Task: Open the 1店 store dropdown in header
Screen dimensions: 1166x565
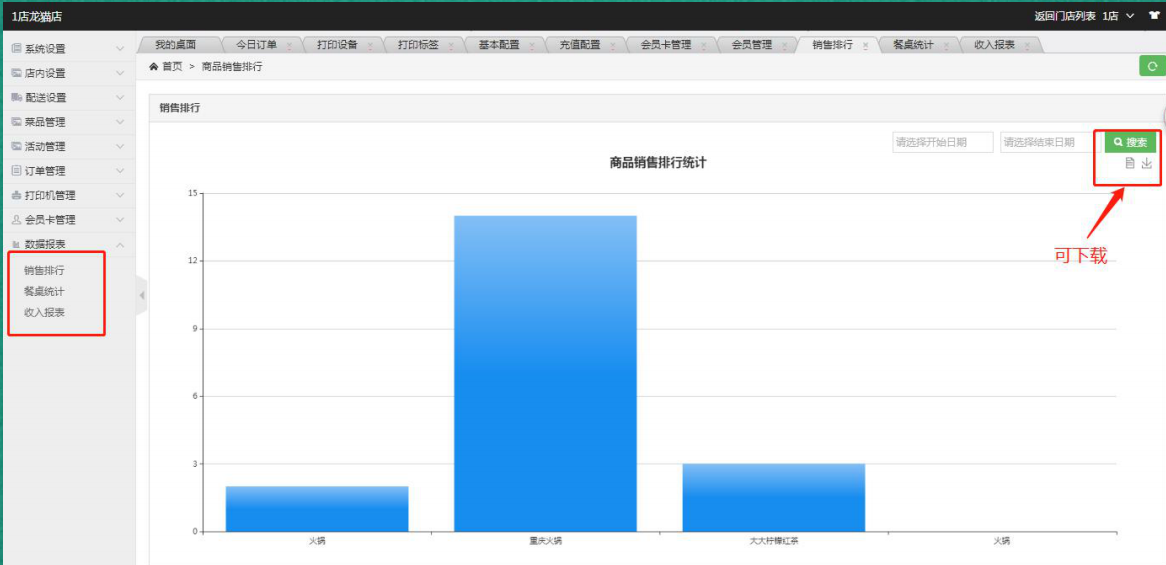Action: 1118,16
